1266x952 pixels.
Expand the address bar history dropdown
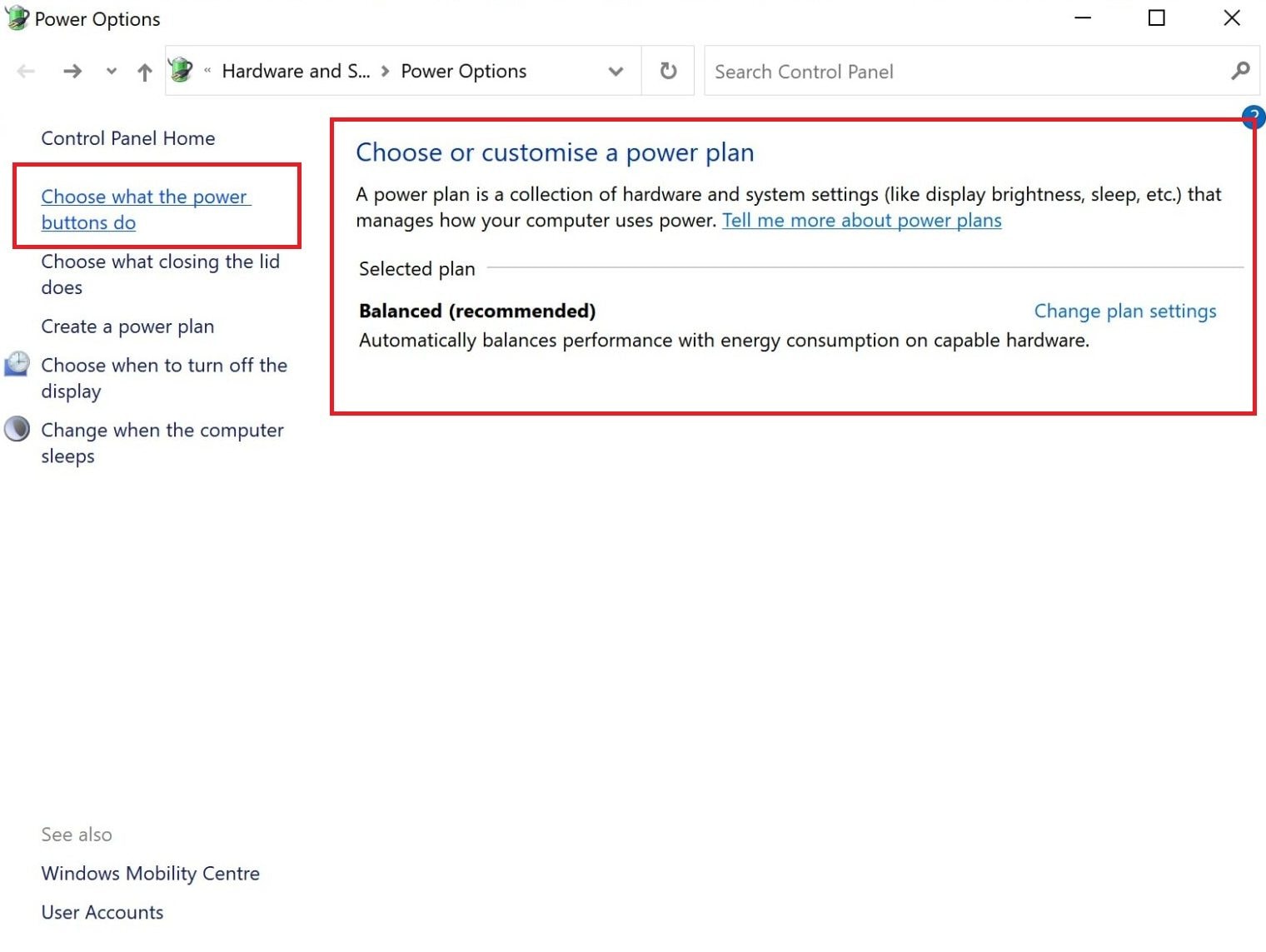[616, 72]
